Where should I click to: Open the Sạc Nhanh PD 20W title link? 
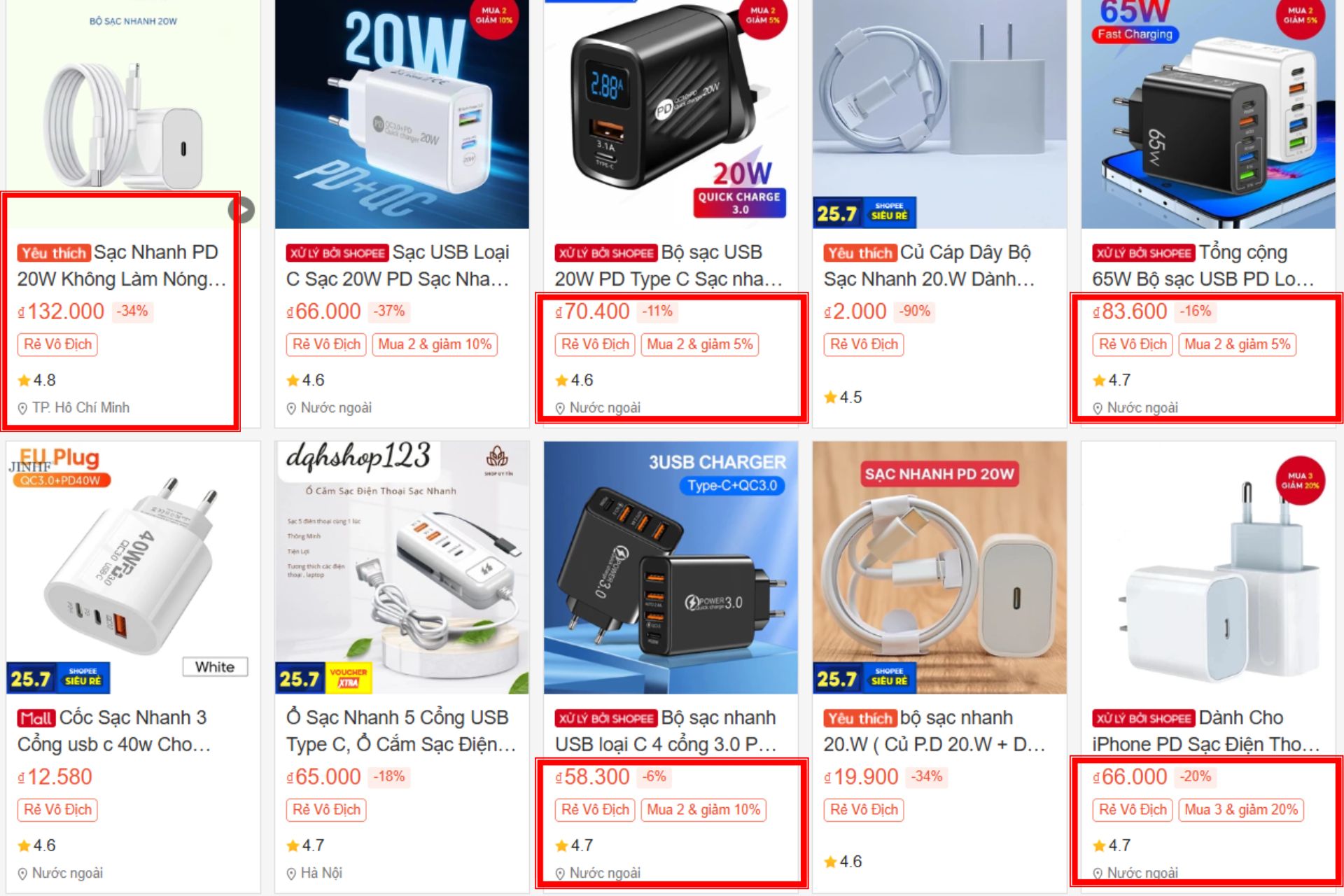click(122, 265)
